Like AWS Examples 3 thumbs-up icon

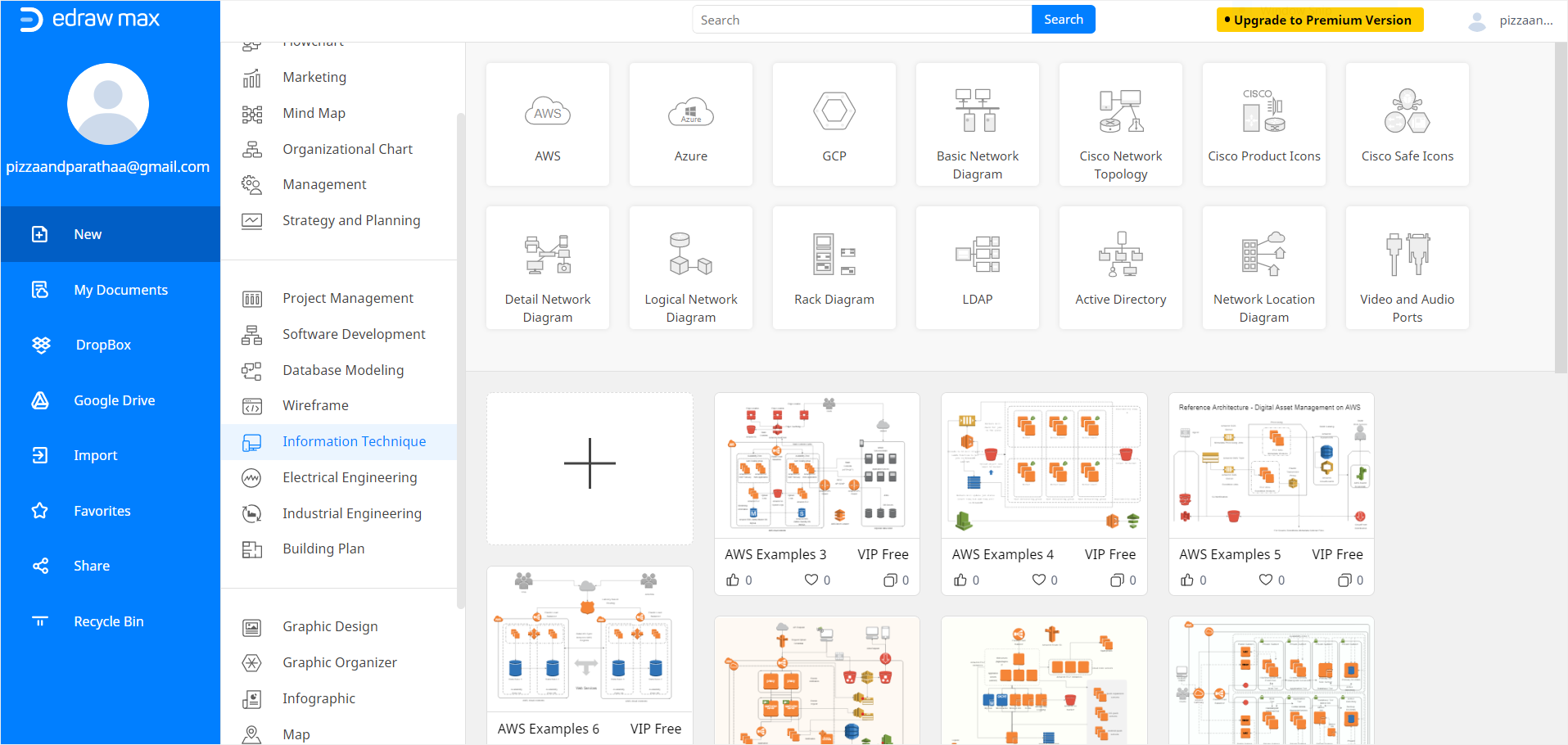(x=733, y=580)
